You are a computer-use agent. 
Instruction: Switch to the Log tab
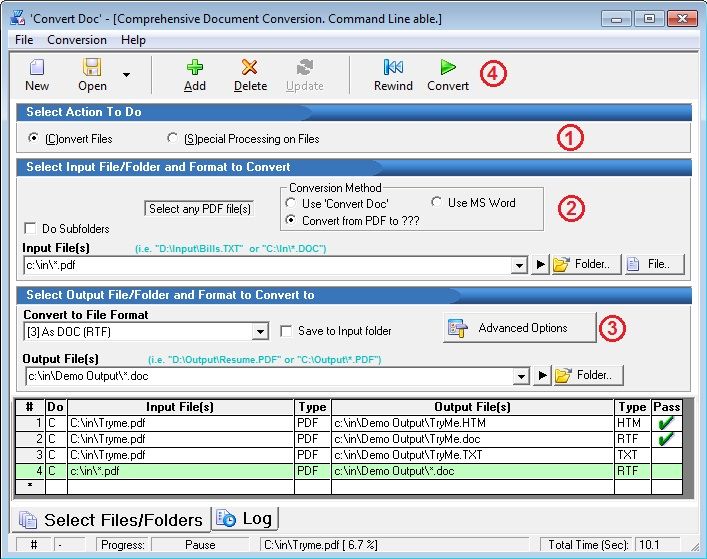point(245,518)
